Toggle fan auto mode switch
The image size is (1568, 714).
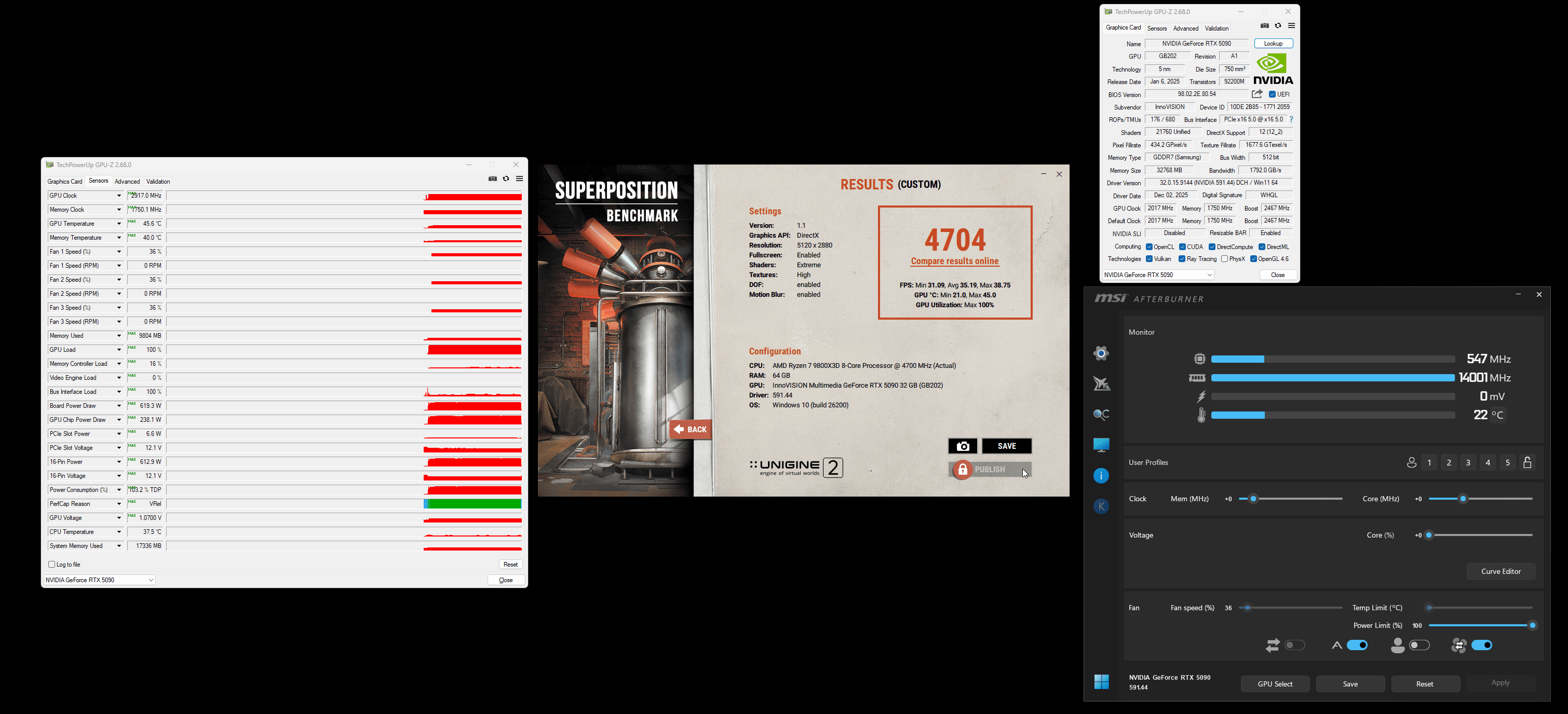tap(1357, 646)
